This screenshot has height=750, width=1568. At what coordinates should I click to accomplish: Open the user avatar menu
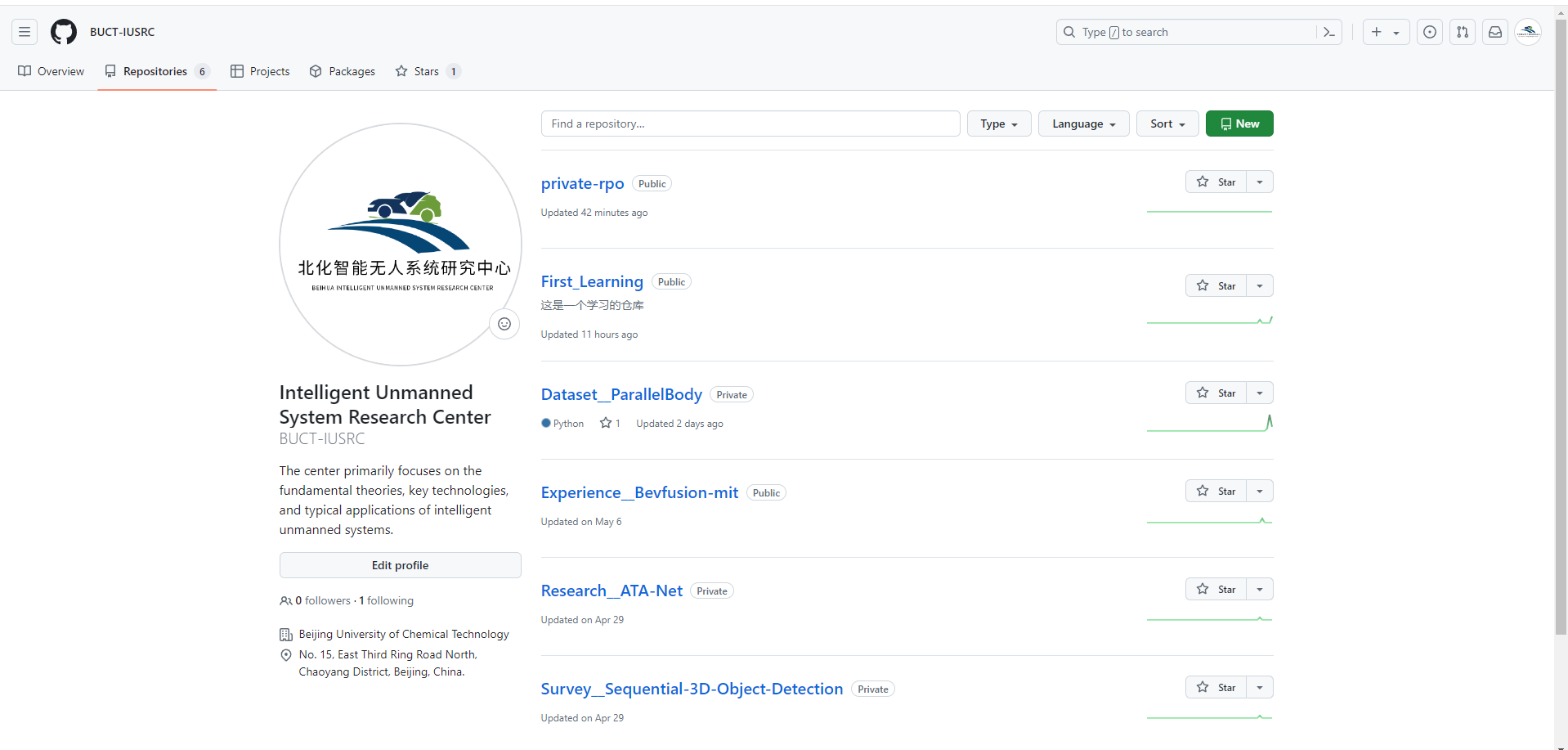pos(1528,32)
